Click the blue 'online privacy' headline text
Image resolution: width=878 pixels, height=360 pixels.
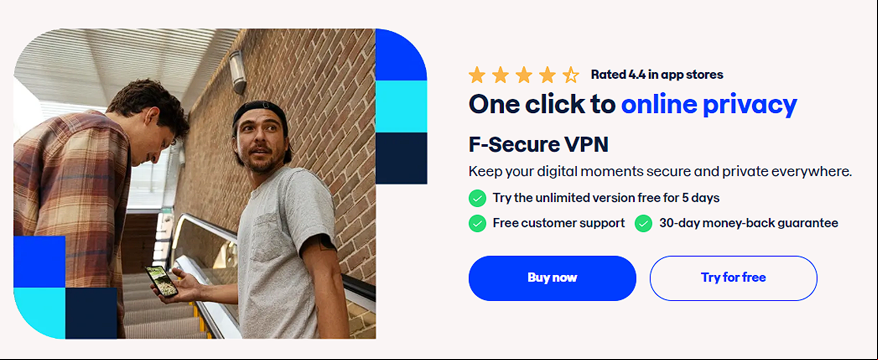[709, 105]
